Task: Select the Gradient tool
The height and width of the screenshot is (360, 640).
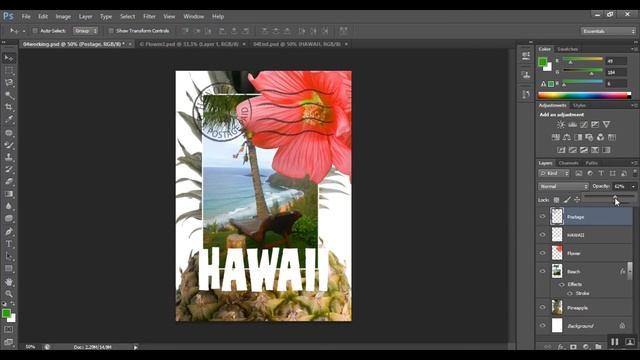Action: click(9, 194)
